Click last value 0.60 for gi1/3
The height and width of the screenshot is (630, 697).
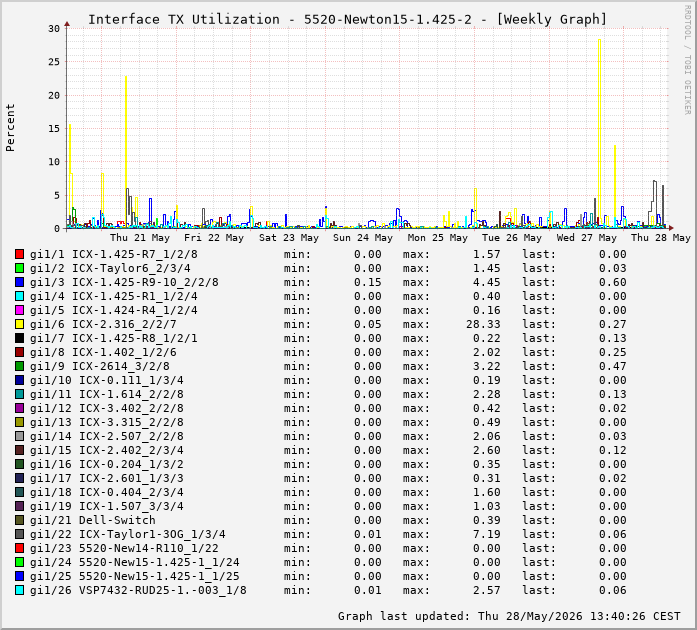(613, 282)
